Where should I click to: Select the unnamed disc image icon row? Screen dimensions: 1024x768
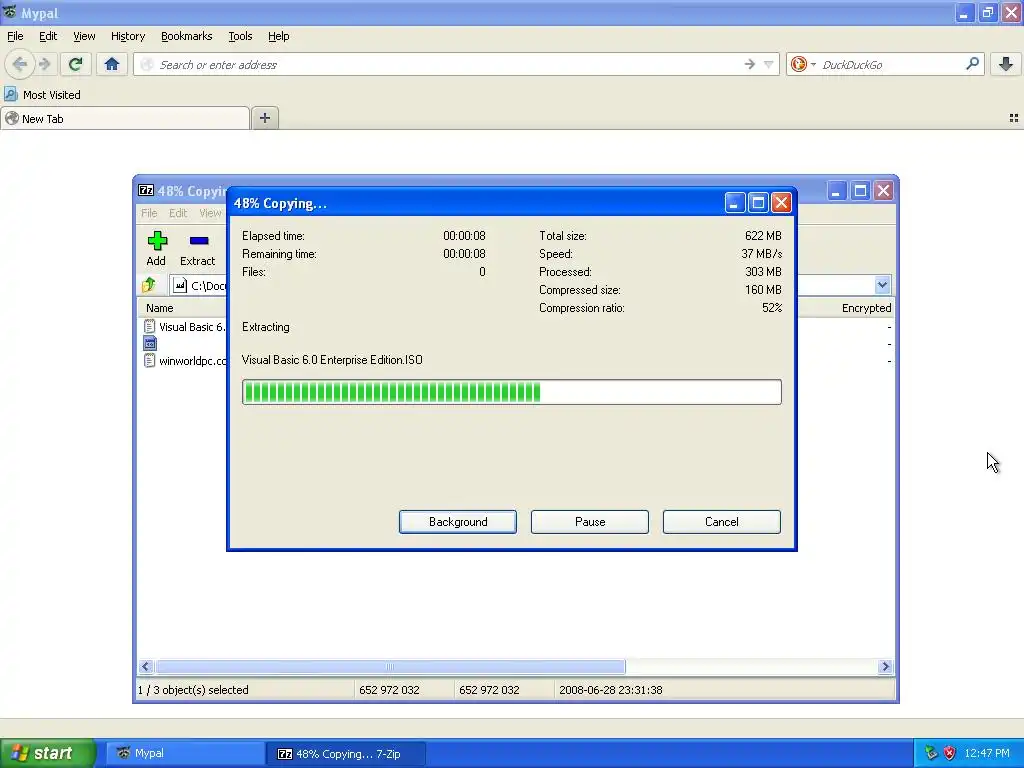coord(150,344)
